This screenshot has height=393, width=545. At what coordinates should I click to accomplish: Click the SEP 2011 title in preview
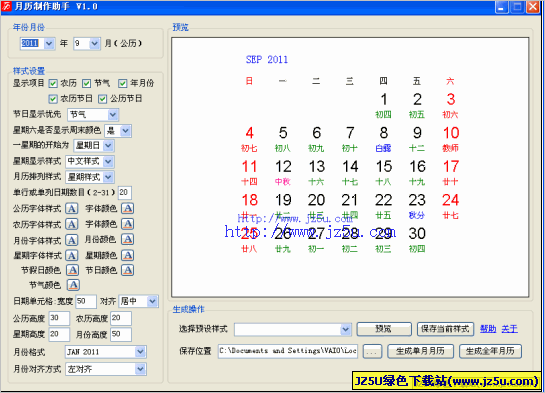click(x=267, y=60)
